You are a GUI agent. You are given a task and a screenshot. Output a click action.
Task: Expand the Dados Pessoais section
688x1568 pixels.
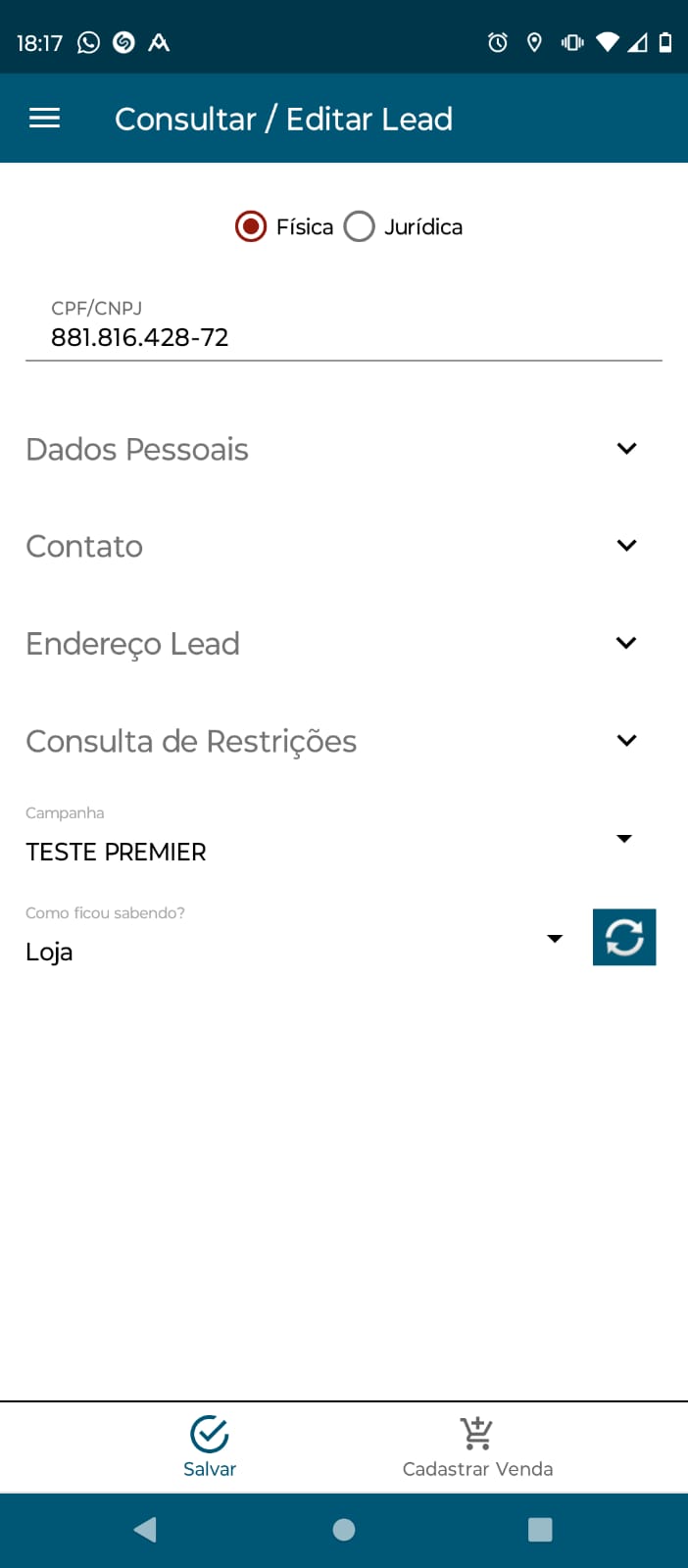(626, 449)
